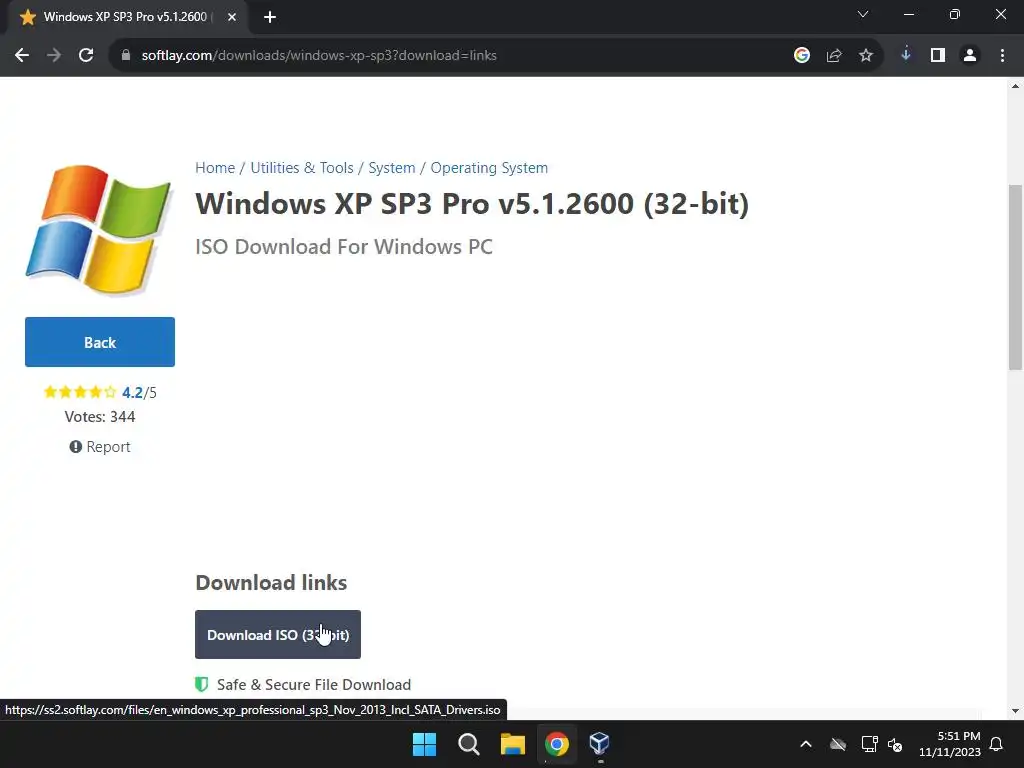Click the padlock site info icon
This screenshot has height=768, width=1024.
pyautogui.click(x=126, y=56)
